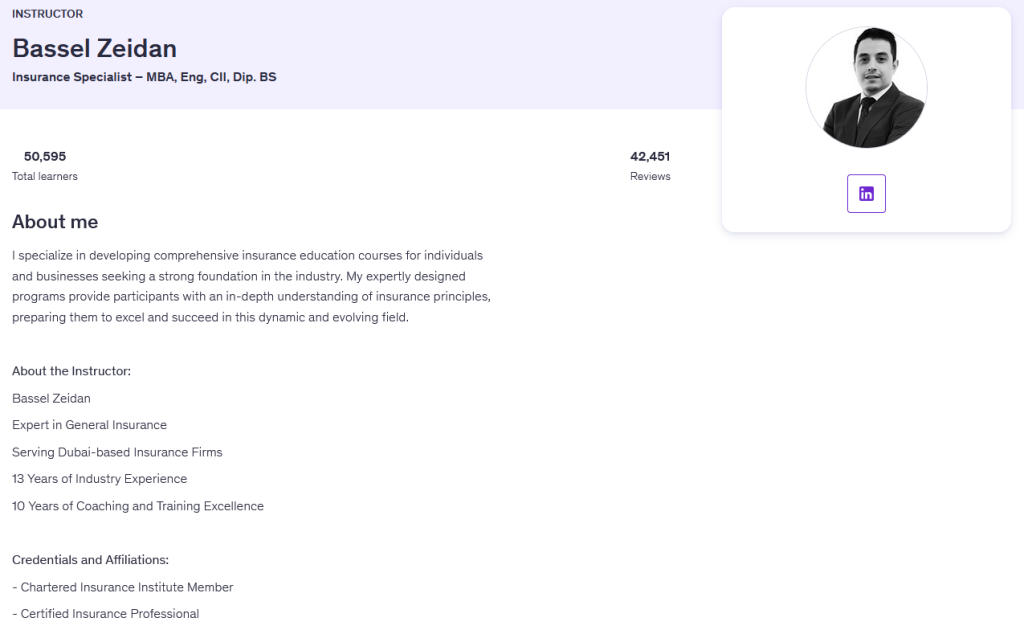1024x634 pixels.
Task: Click the Total learners label
Action: click(45, 176)
